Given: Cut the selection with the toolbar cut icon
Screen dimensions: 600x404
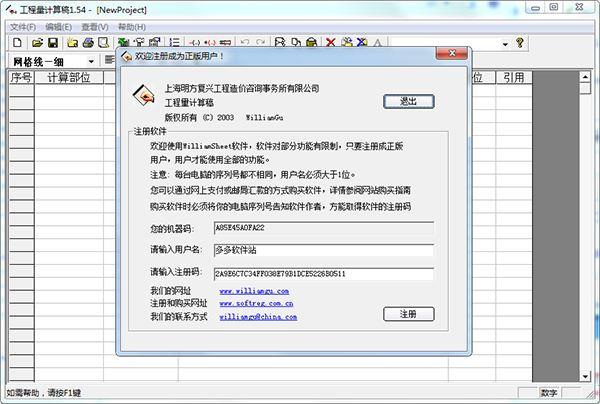Looking at the screenshot, I should click(280, 42).
